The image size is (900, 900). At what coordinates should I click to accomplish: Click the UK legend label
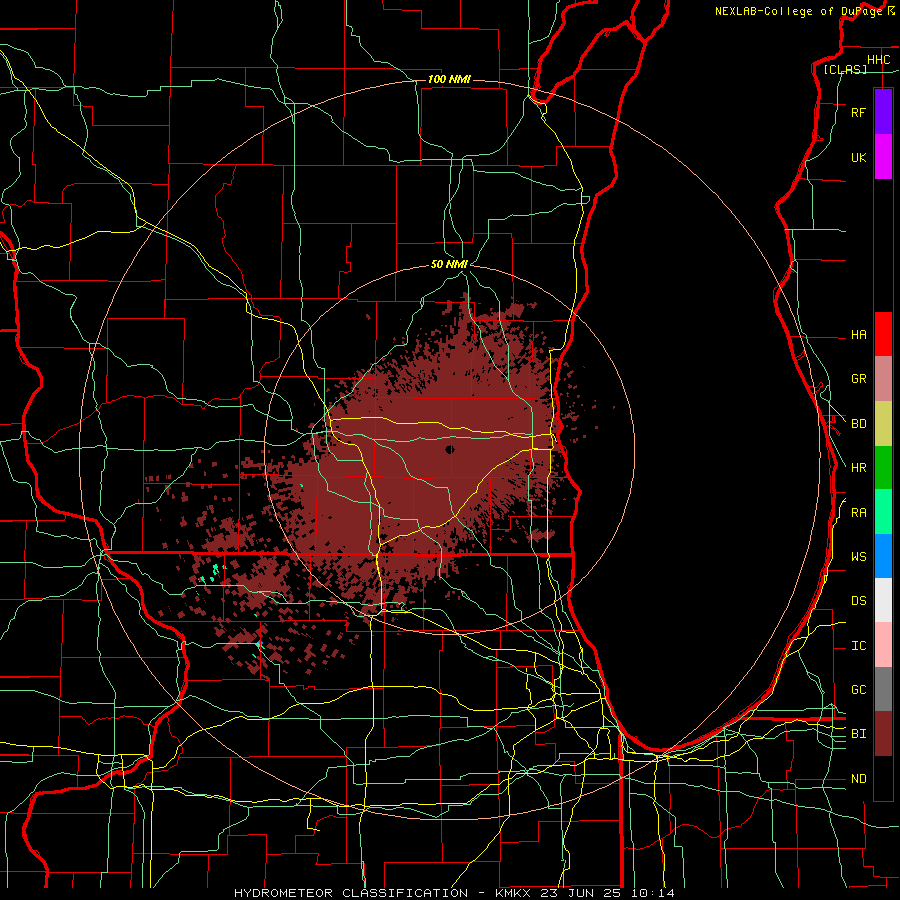tap(858, 158)
